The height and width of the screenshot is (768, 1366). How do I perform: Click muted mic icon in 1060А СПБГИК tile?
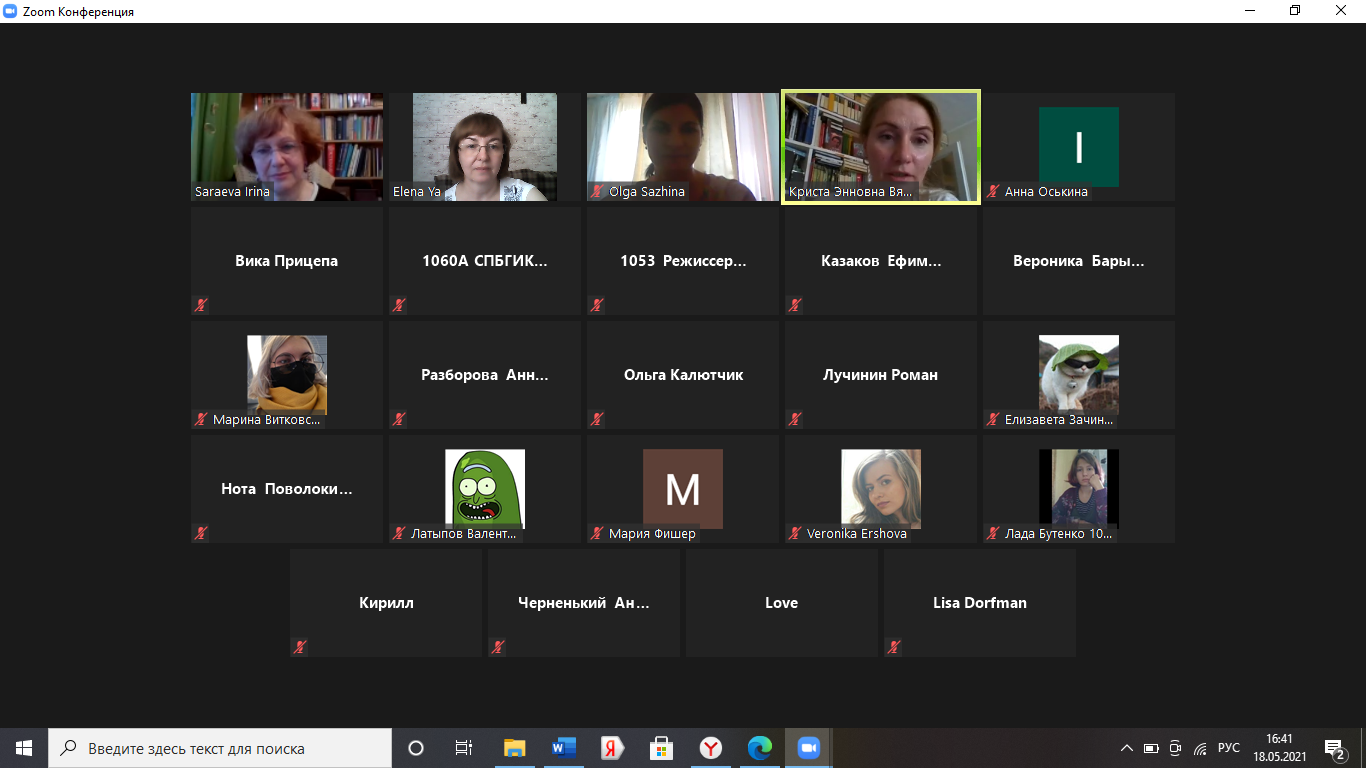pos(399,306)
